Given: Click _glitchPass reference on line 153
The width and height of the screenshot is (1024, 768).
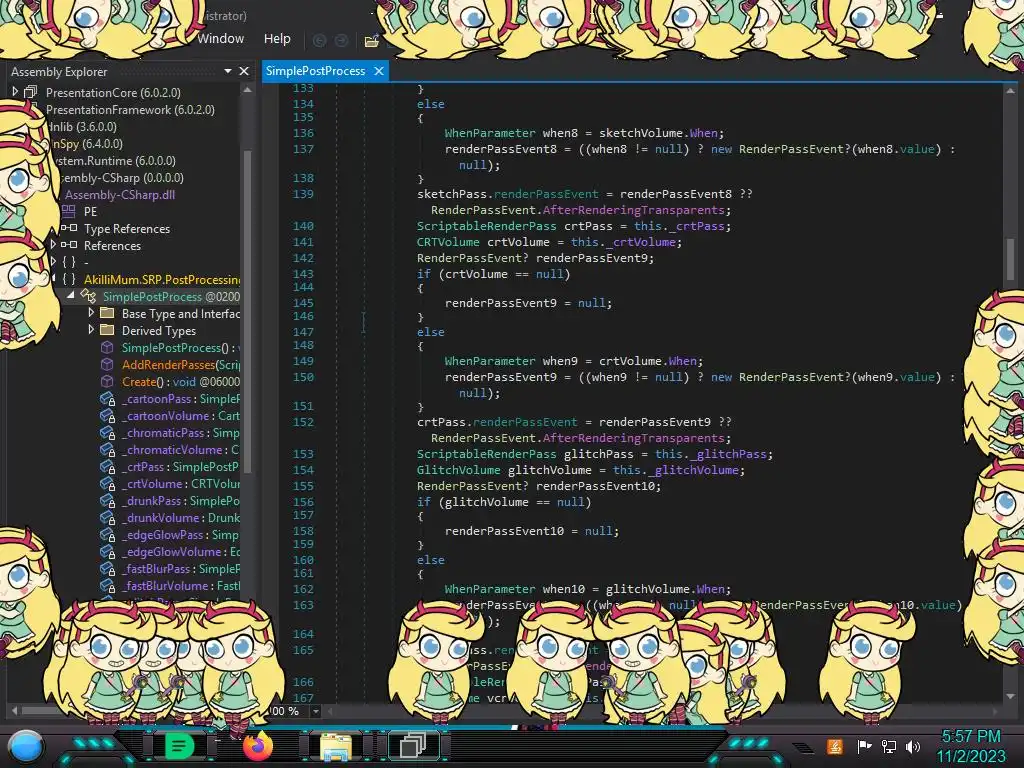Looking at the screenshot, I should (x=731, y=454).
